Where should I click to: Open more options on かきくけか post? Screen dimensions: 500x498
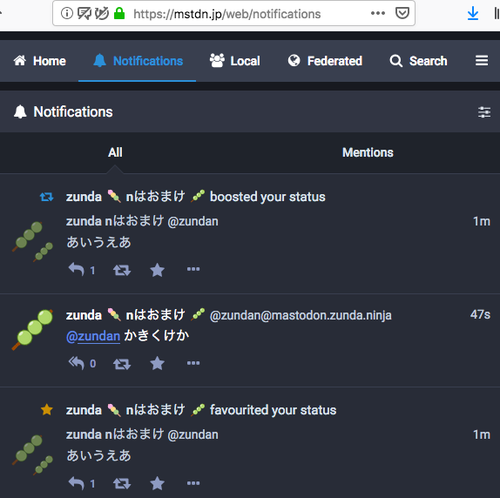(193, 363)
